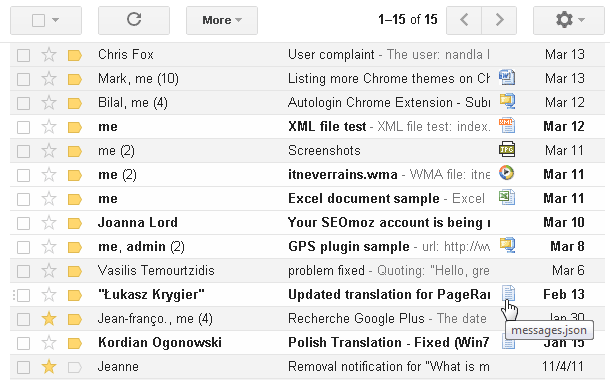The width and height of the screenshot is (610, 380).
Task: Click the WMA media icon on itneverrains.wma
Action: click(x=507, y=173)
